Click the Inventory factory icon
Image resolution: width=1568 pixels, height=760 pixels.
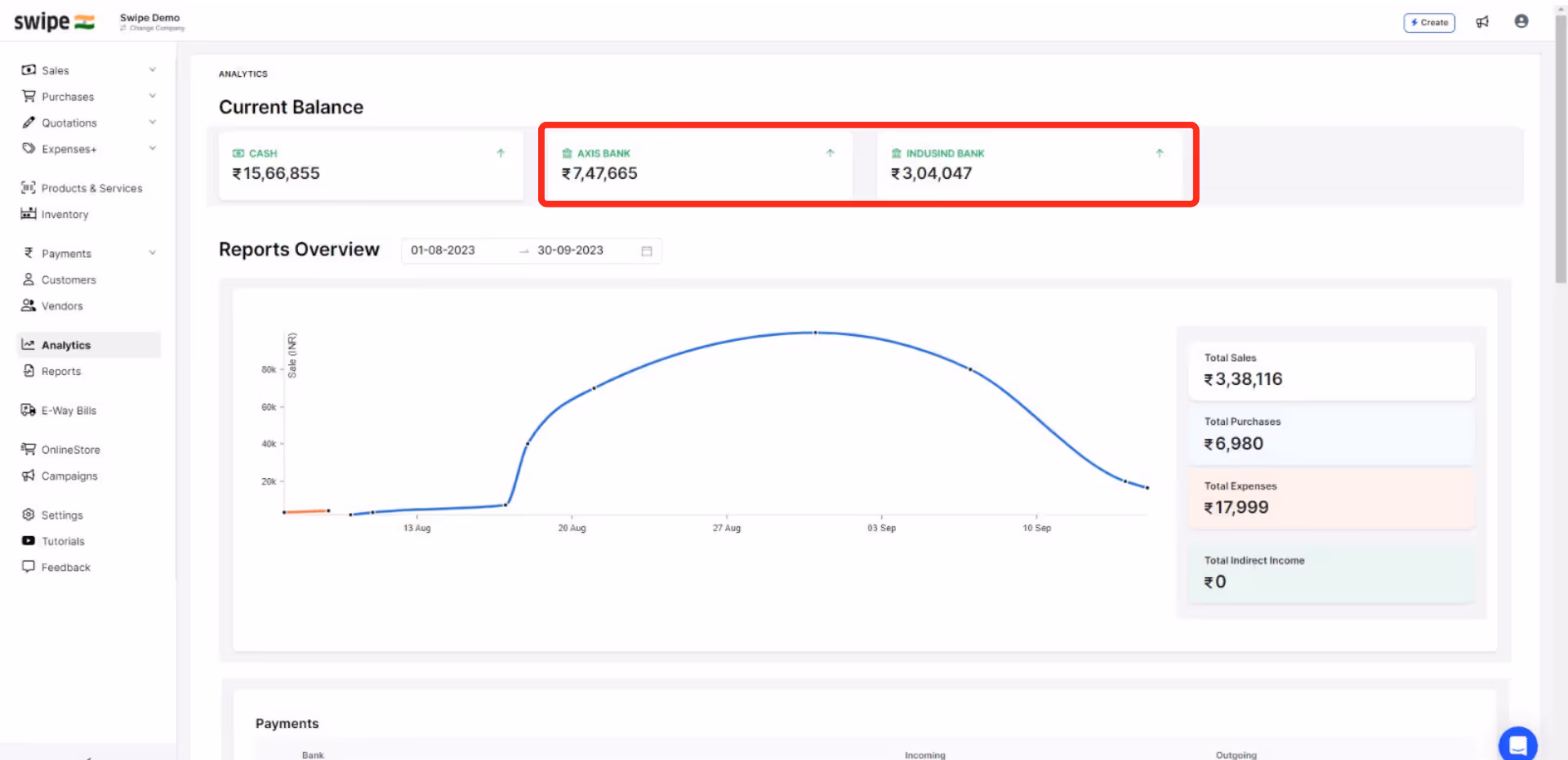point(29,214)
